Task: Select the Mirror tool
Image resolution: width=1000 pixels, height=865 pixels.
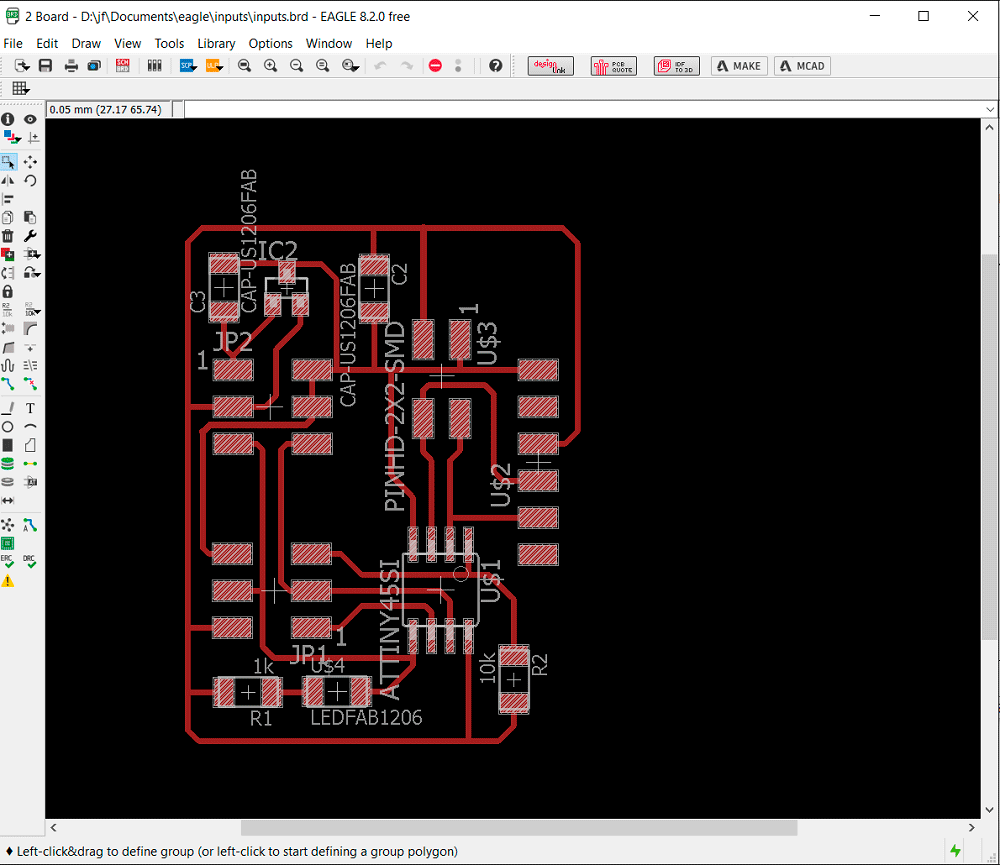Action: click(8, 181)
